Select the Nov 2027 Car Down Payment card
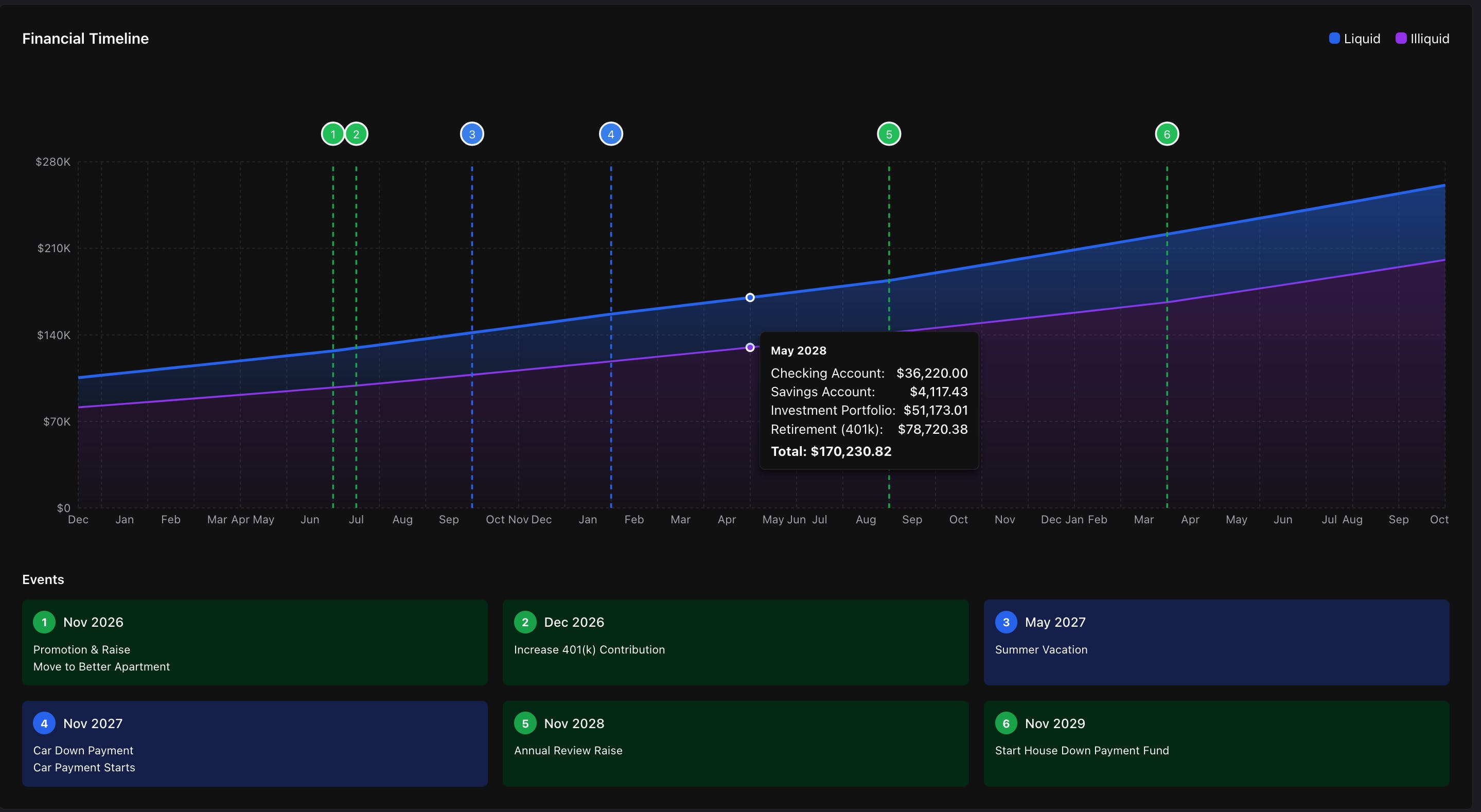Viewport: 1481px width, 812px height. (255, 744)
